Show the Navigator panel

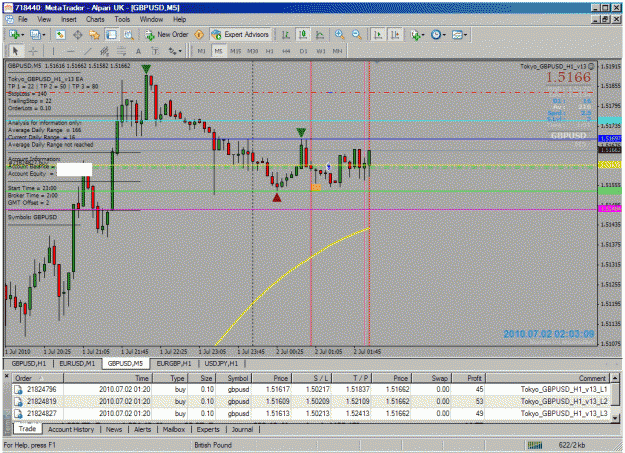[94, 35]
